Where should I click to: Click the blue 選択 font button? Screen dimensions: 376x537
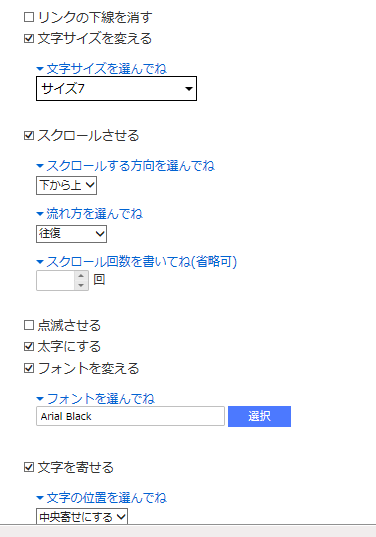(x=259, y=416)
